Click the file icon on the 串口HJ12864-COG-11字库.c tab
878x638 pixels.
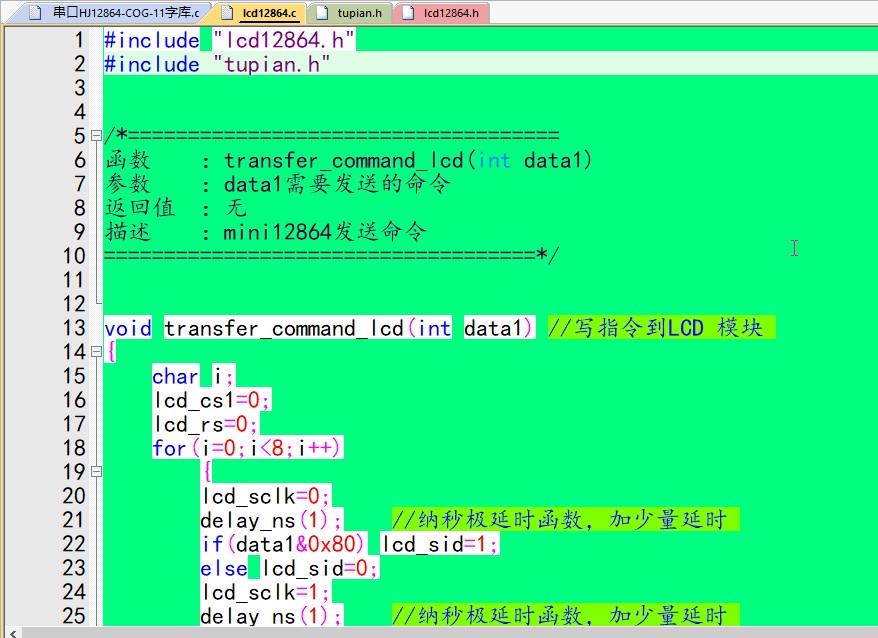click(36, 13)
